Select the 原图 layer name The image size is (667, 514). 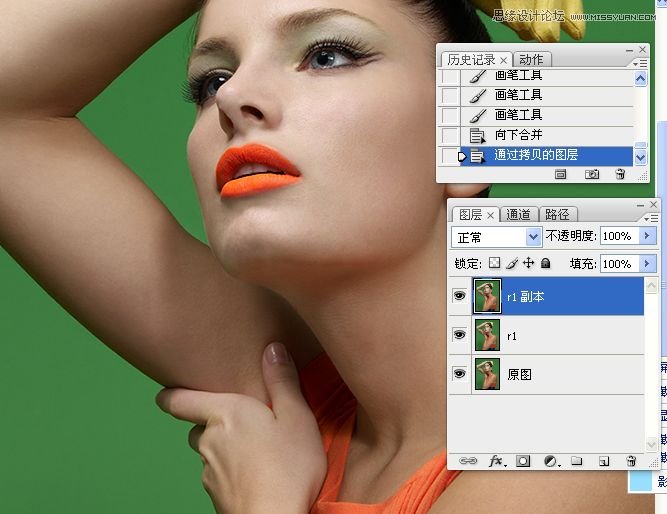click(519, 375)
